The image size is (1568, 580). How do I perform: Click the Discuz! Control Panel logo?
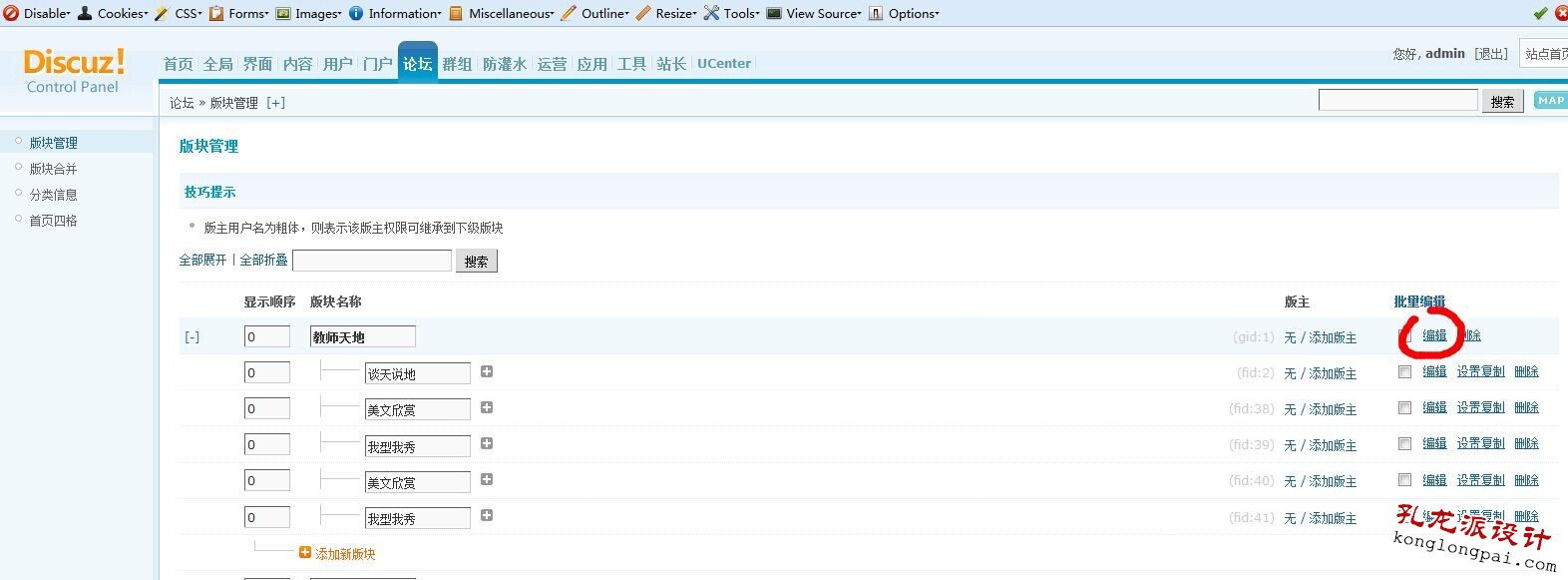(74, 71)
